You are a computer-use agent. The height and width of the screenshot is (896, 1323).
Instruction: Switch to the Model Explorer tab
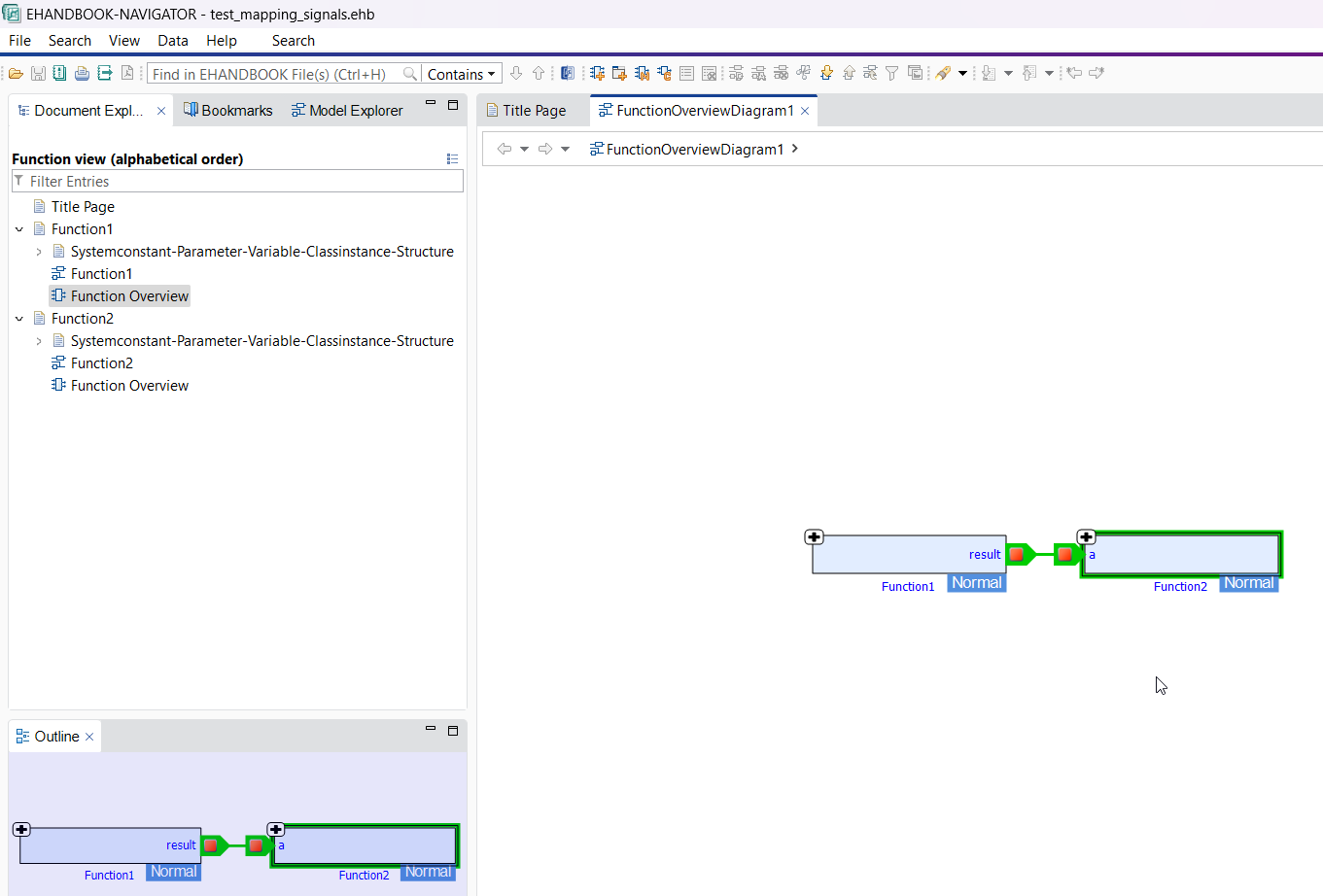click(x=347, y=111)
